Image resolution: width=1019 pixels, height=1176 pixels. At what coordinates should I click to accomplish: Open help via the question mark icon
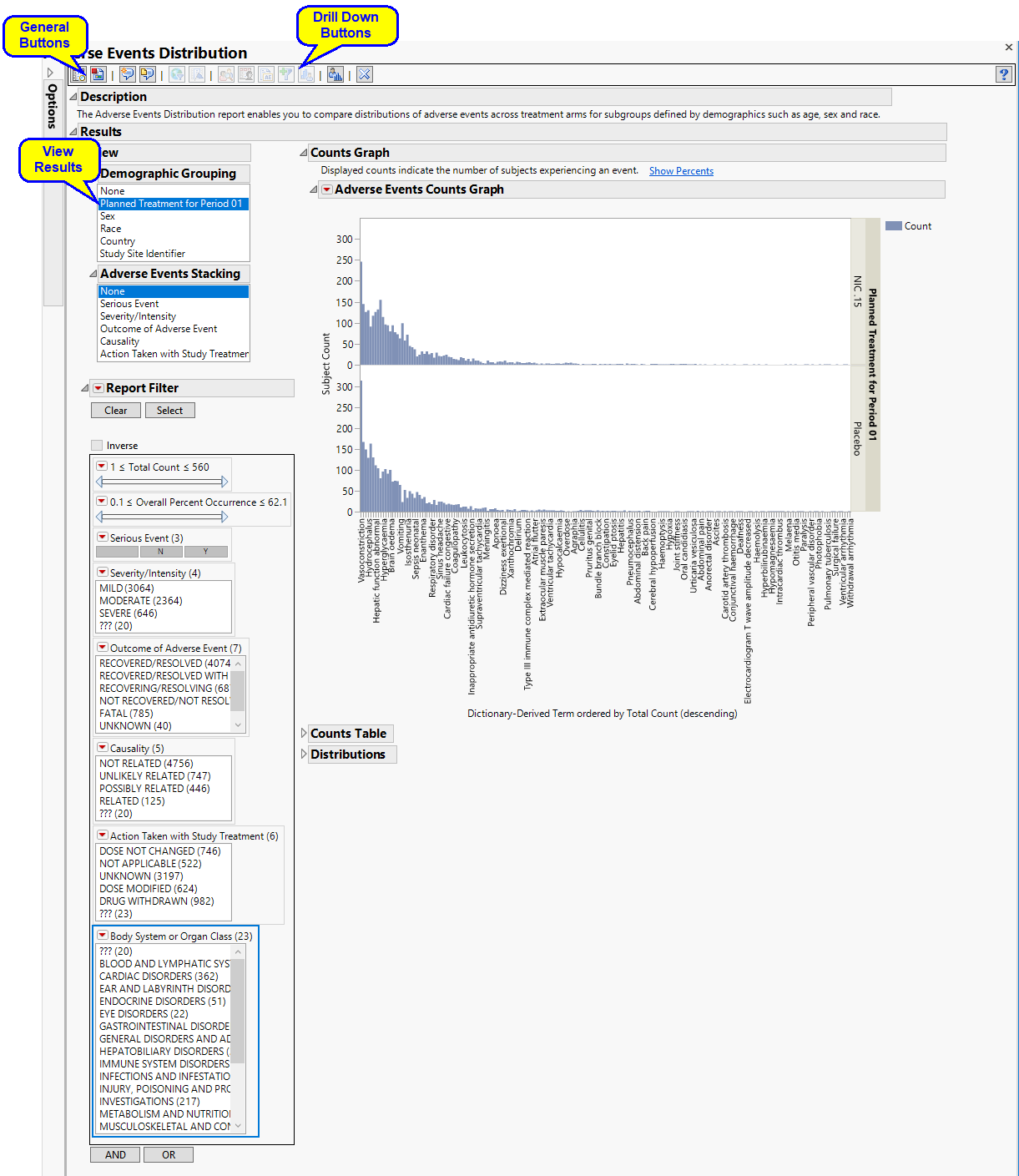(x=1003, y=74)
